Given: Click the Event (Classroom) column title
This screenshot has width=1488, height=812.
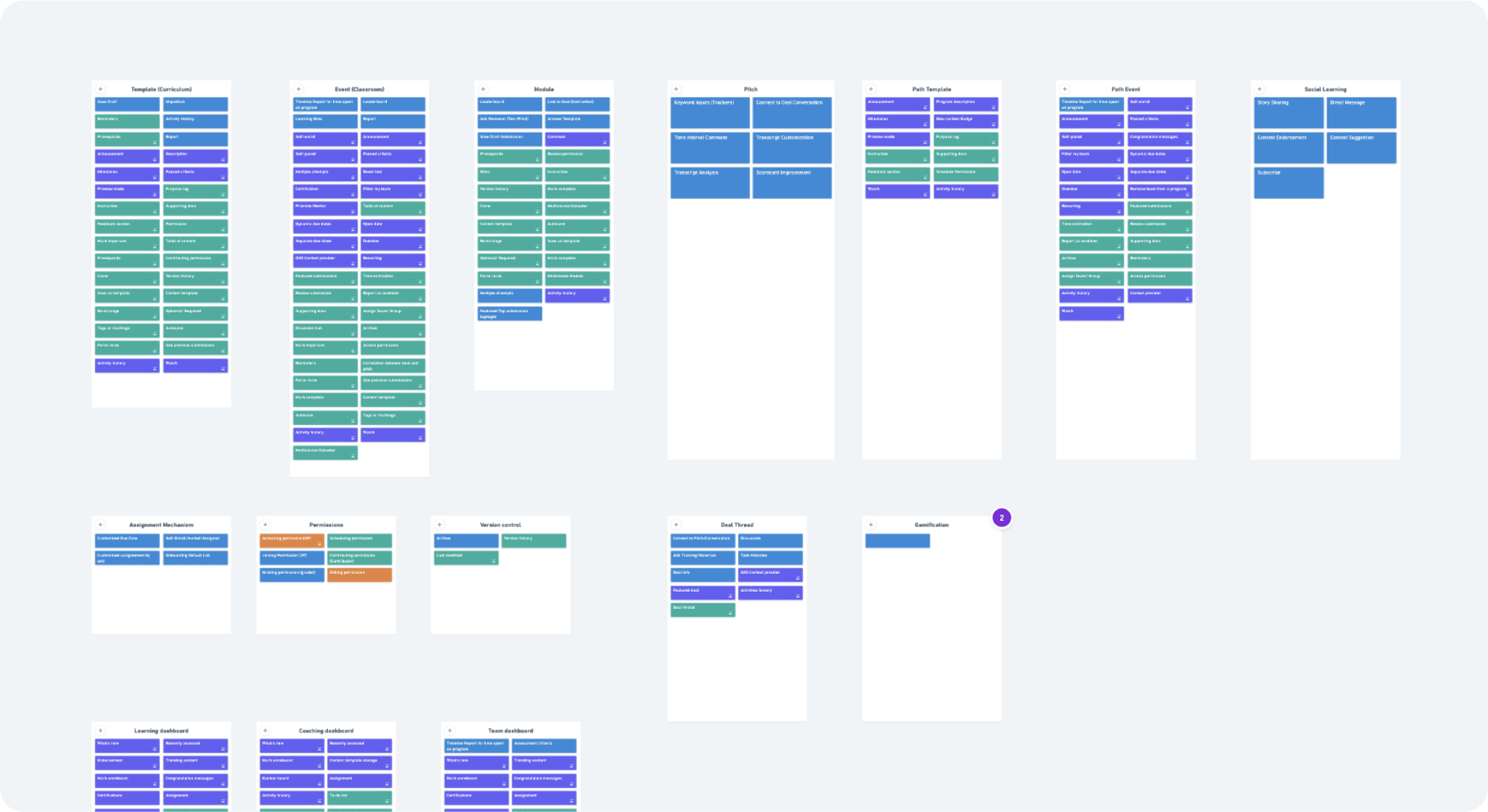Looking at the screenshot, I should (359, 89).
